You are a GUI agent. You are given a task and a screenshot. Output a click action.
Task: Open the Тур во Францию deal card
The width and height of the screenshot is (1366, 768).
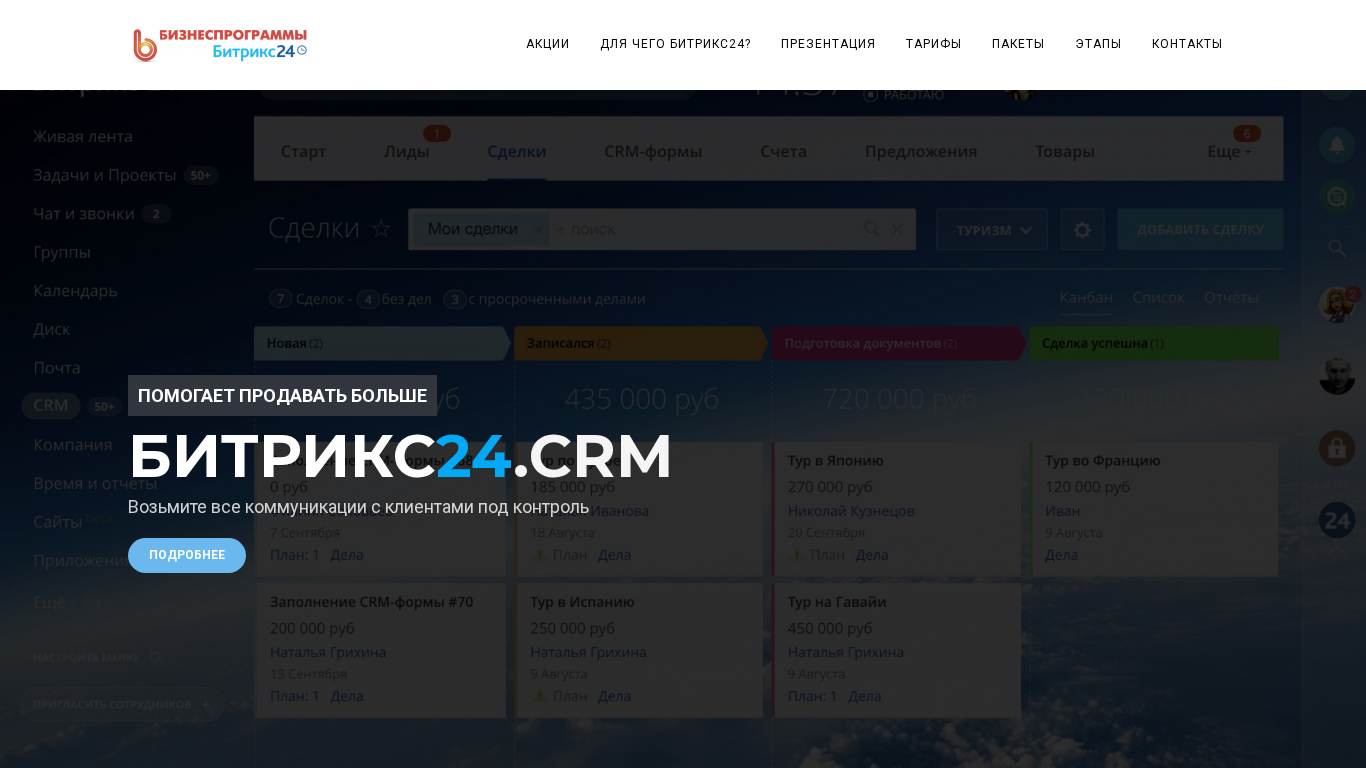(1155, 509)
